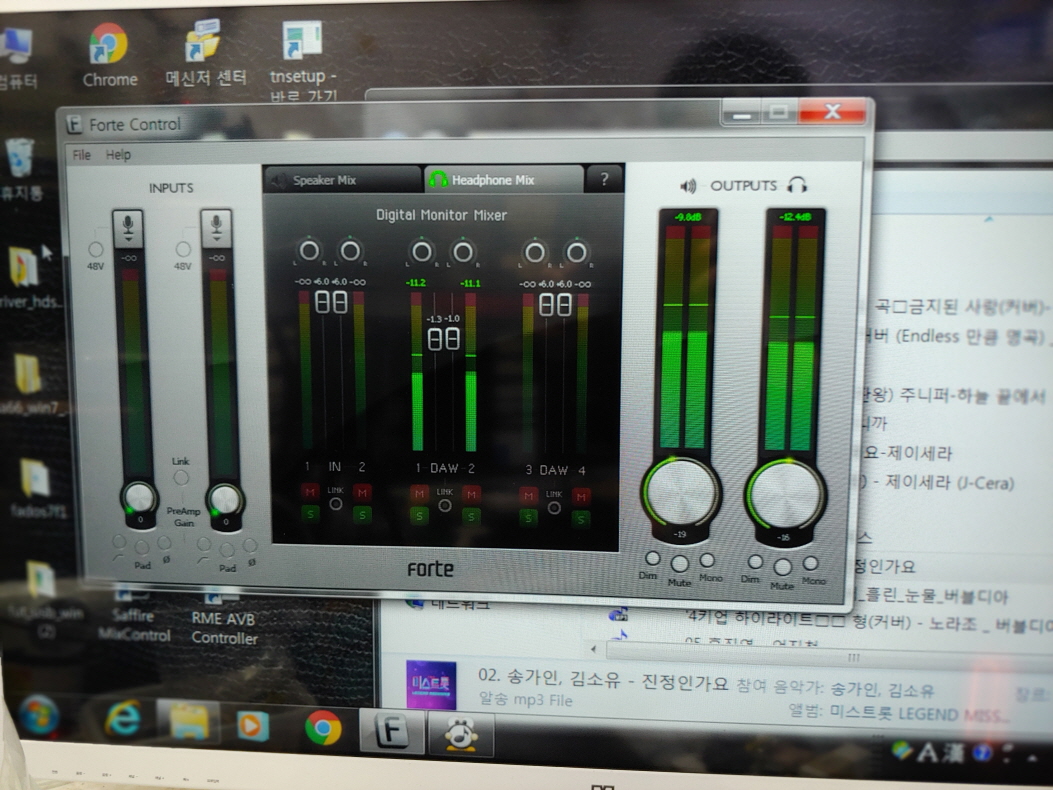Image resolution: width=1053 pixels, height=790 pixels.
Task: Enable the low-cut filter on Input 1
Action: point(120,542)
